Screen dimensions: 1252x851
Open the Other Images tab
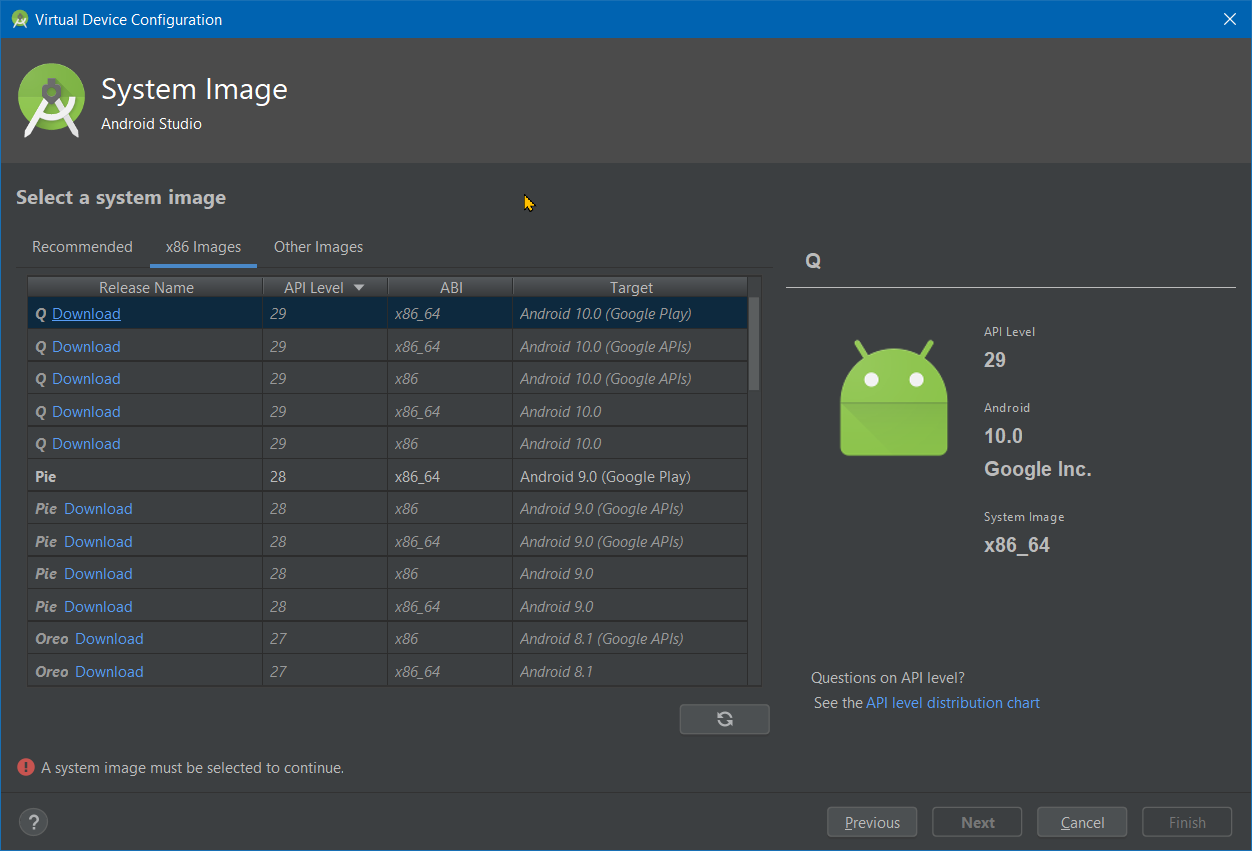(x=318, y=247)
